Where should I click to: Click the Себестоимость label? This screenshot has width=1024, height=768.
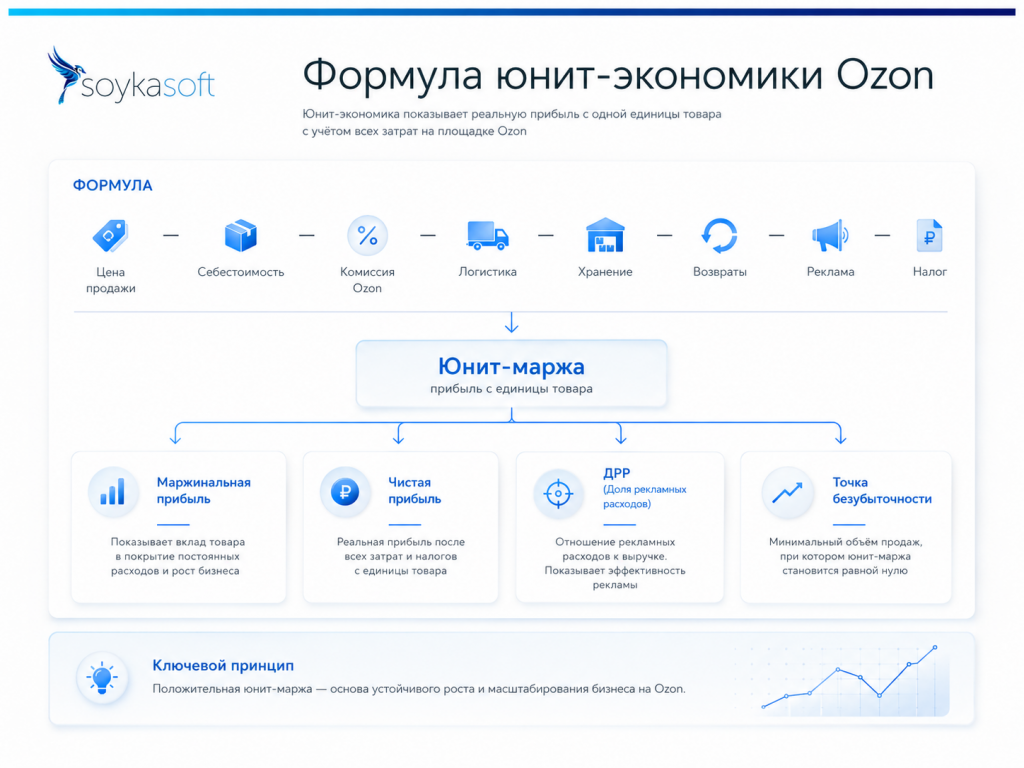click(241, 272)
